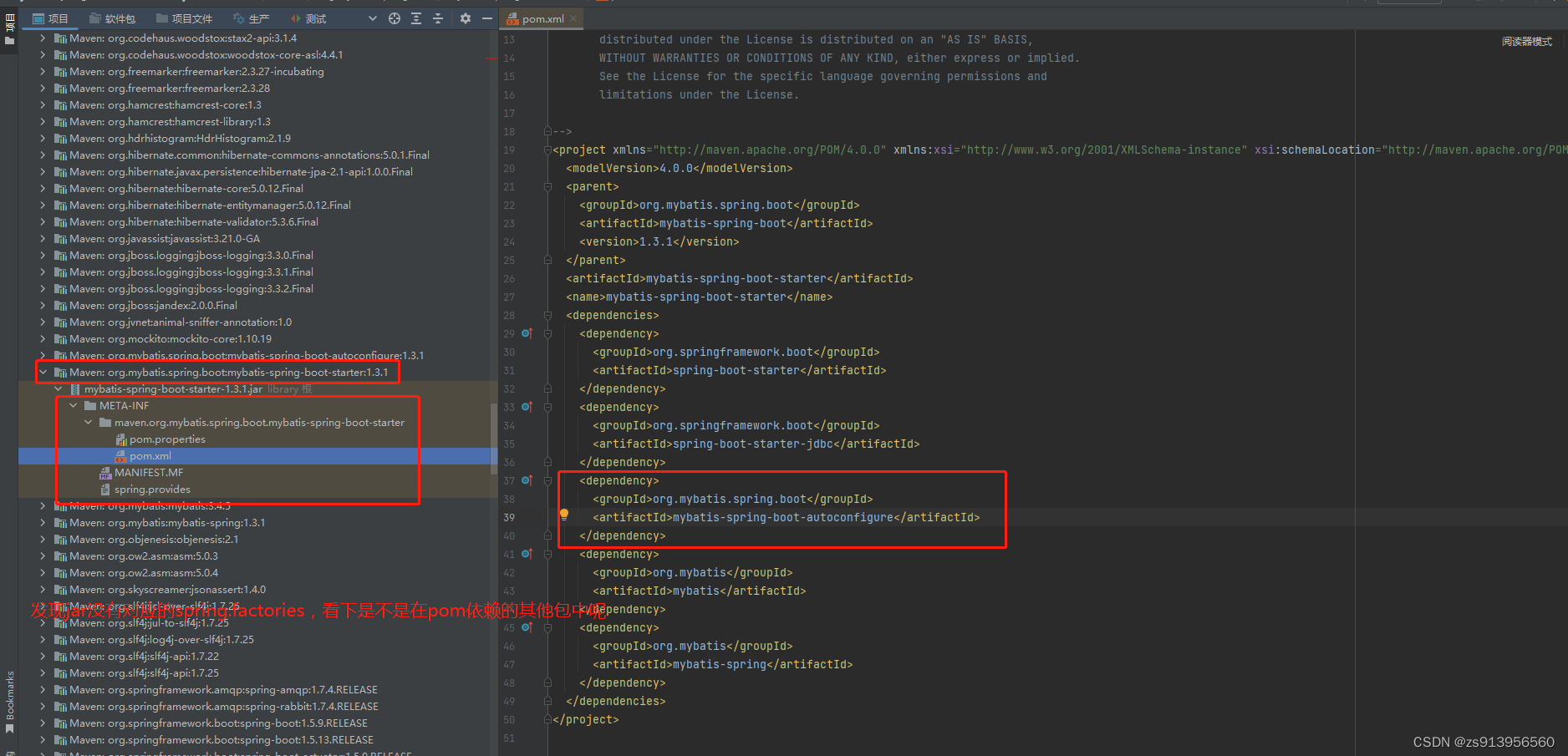Expand the stax2-api:3.1.4 Maven library
This screenshot has width=1568, height=756.
tap(43, 38)
